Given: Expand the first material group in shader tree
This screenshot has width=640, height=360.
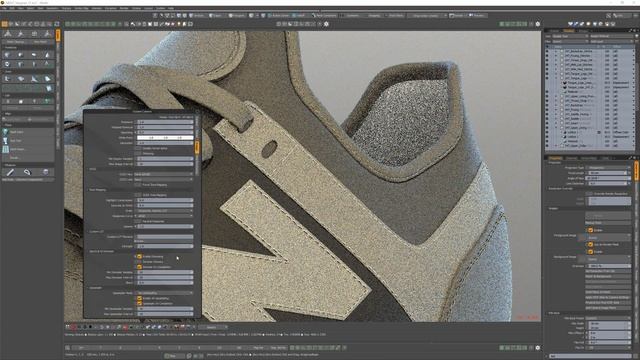Looking at the screenshot, I should pyautogui.click(x=556, y=51).
